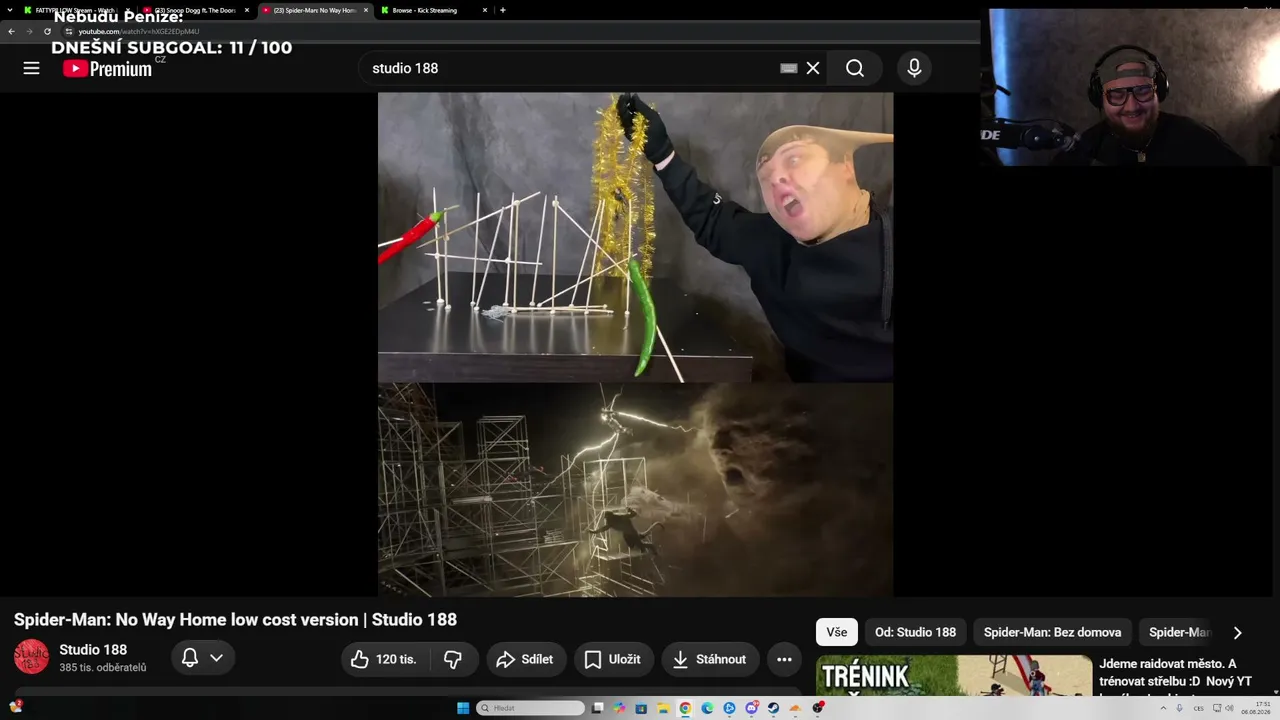Show more filter chips with right arrow
Viewport: 1280px width, 720px height.
(x=1237, y=632)
